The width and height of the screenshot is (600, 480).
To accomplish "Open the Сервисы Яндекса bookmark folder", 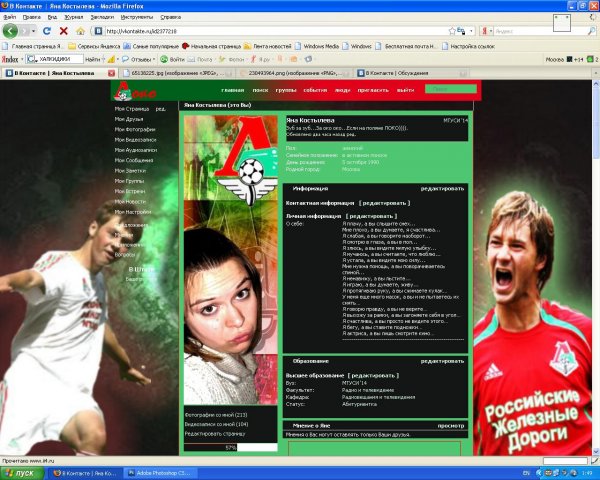I will coord(94,46).
